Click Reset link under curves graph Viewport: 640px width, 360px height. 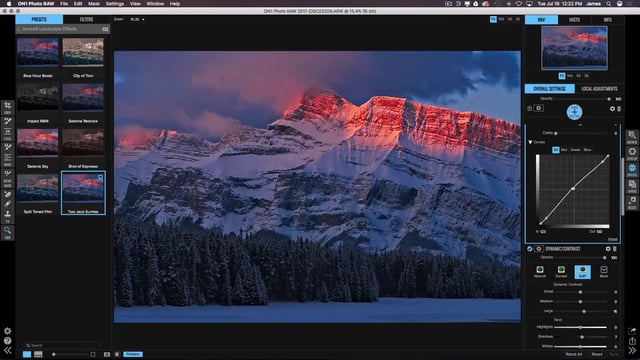point(613,240)
